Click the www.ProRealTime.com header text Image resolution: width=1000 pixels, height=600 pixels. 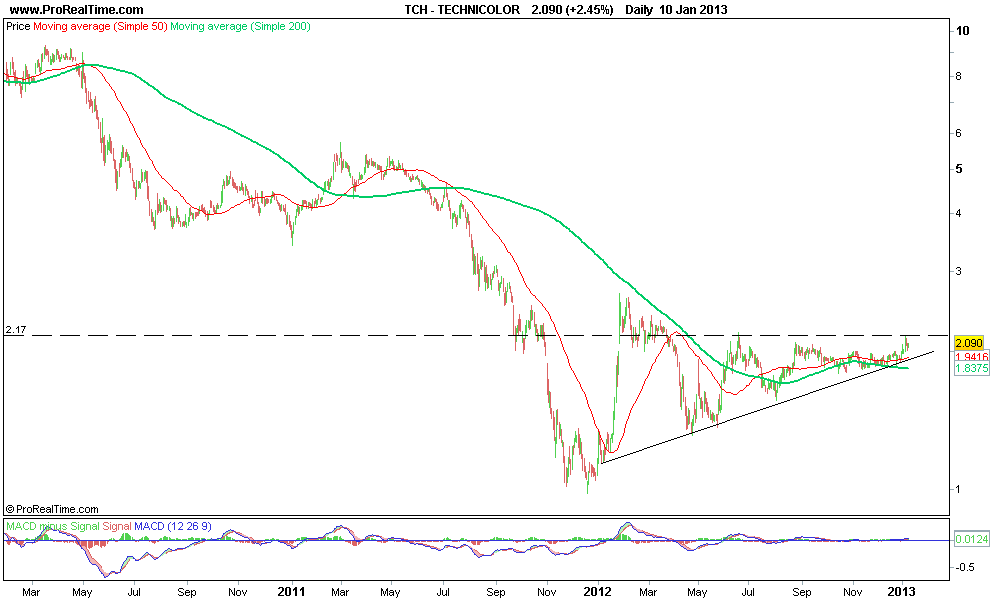77,10
